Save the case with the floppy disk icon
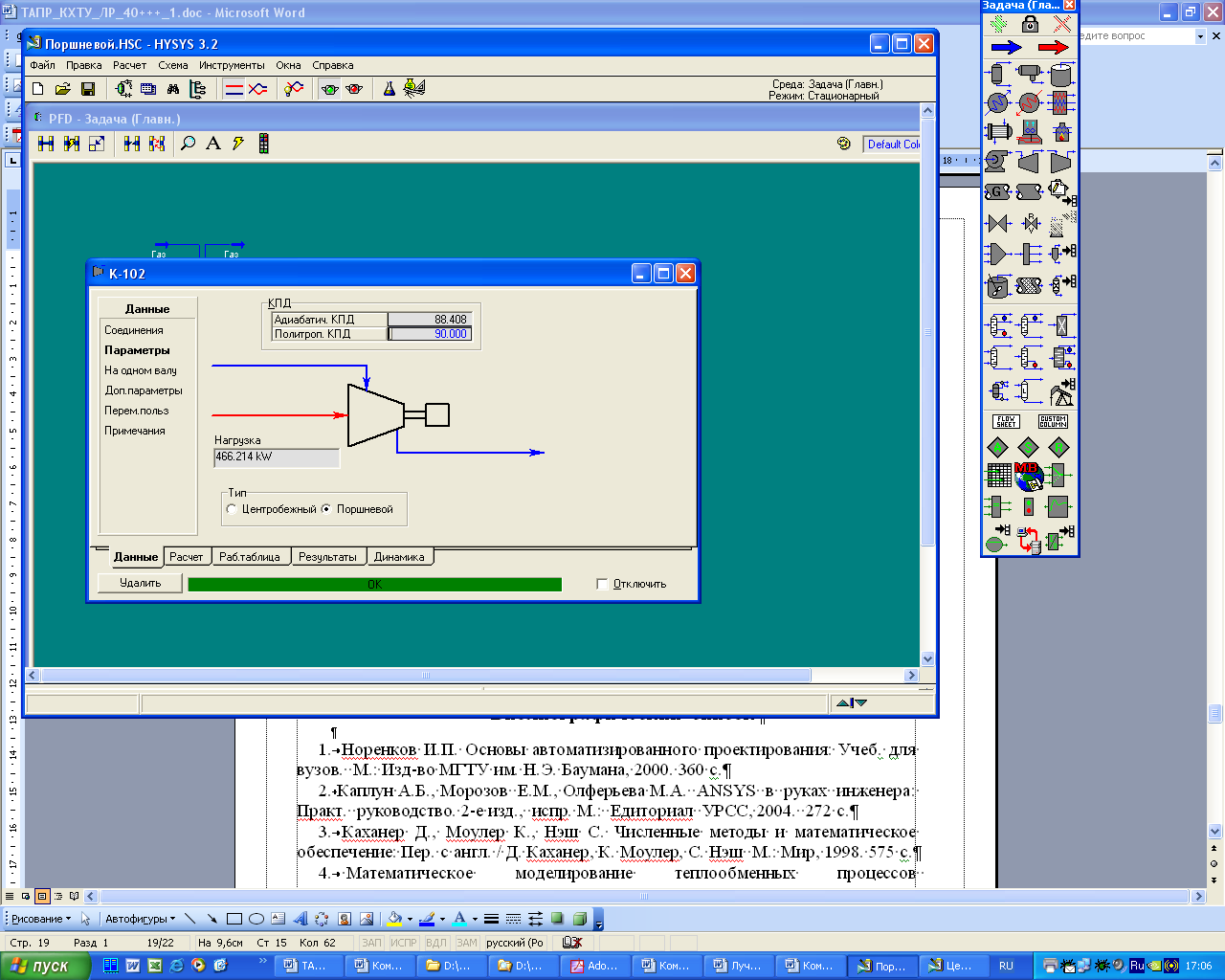Screen dimensions: 1225x980 (x=88, y=89)
